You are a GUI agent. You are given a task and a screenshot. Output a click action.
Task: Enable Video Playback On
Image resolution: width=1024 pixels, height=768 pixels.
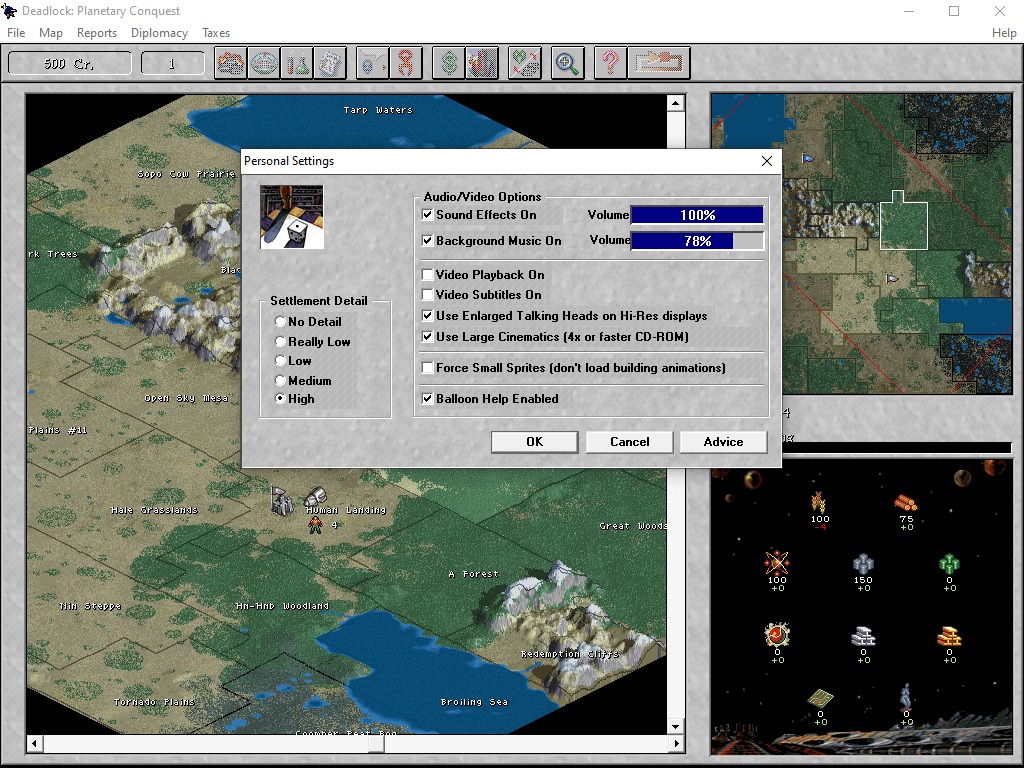point(428,275)
